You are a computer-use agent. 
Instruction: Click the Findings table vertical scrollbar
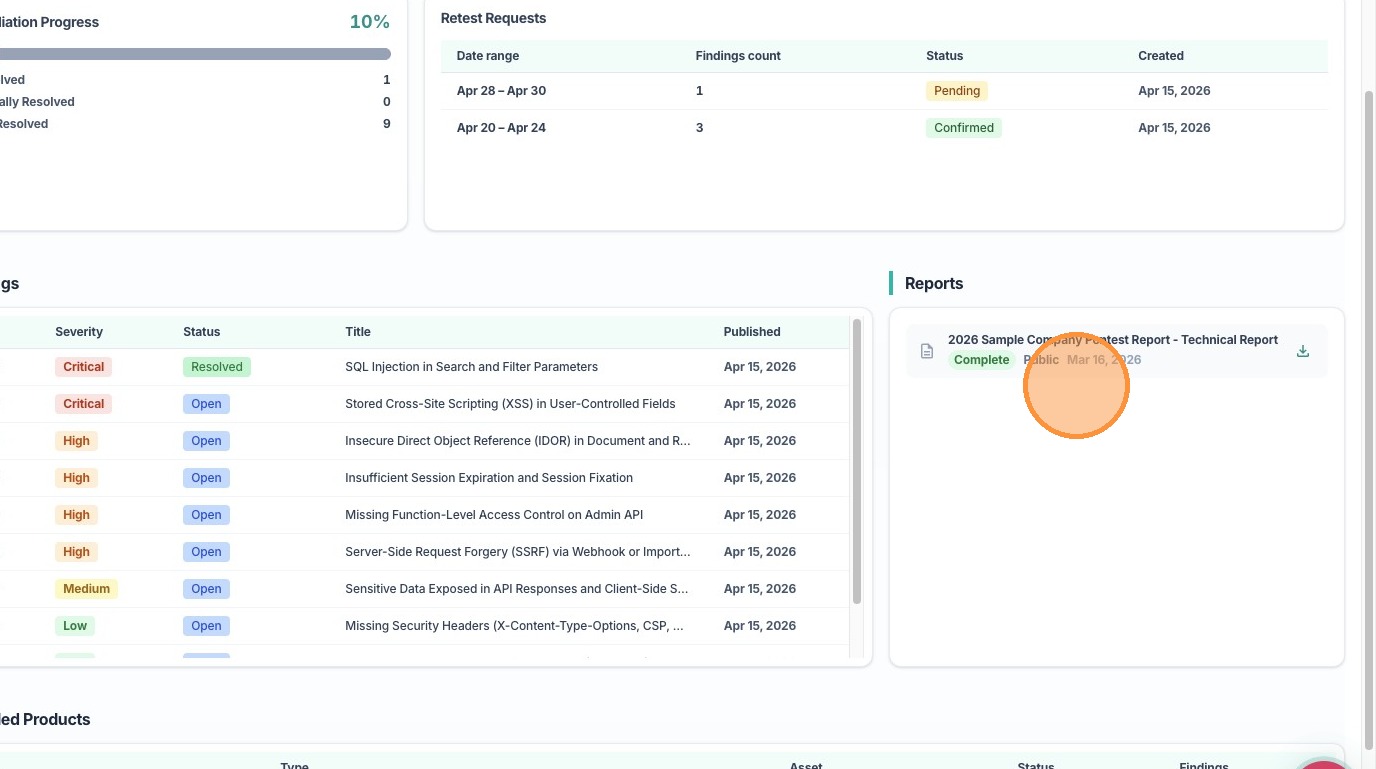(856, 460)
